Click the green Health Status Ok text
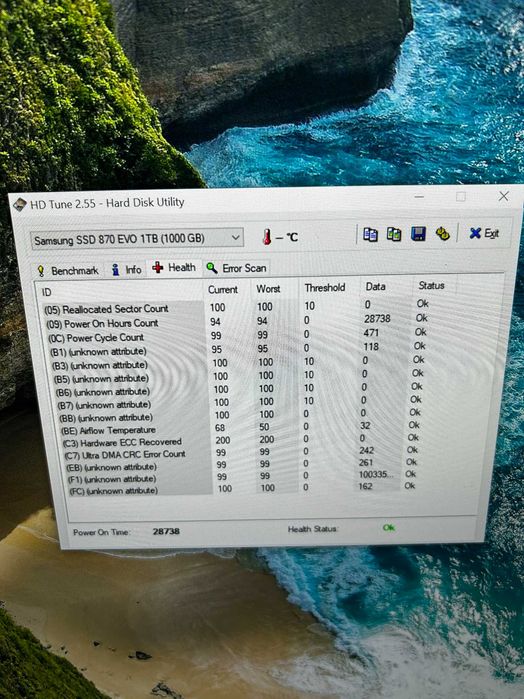This screenshot has width=524, height=699. click(388, 528)
